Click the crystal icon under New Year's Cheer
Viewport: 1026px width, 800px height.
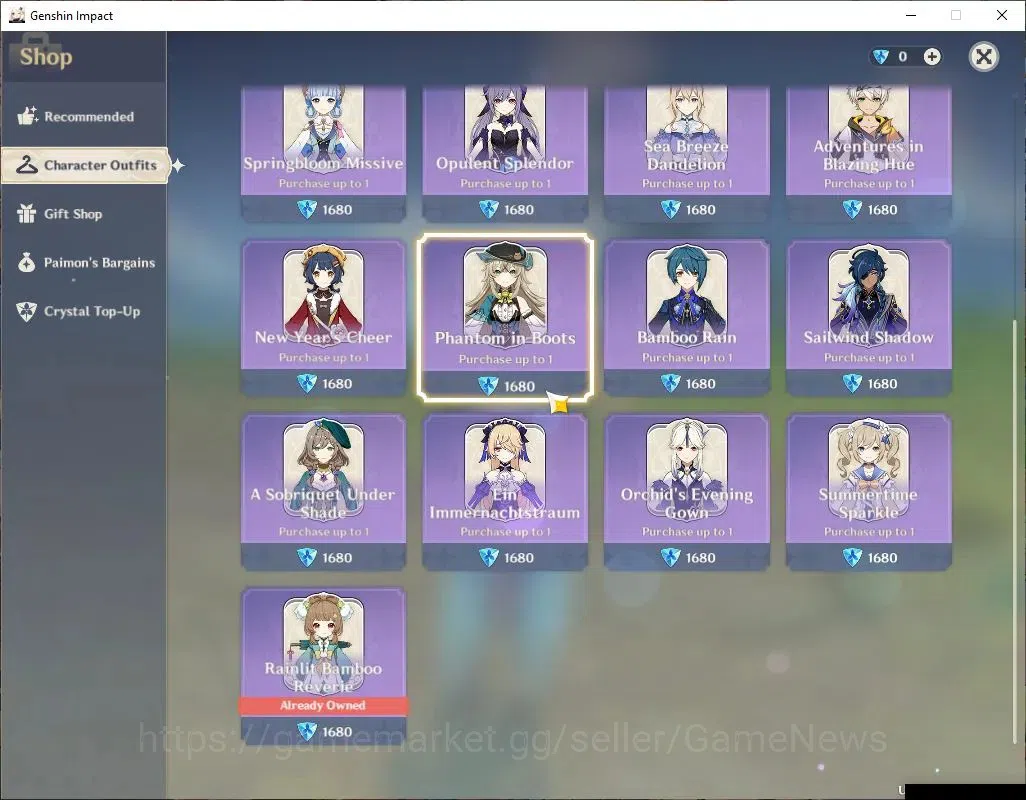[307, 383]
